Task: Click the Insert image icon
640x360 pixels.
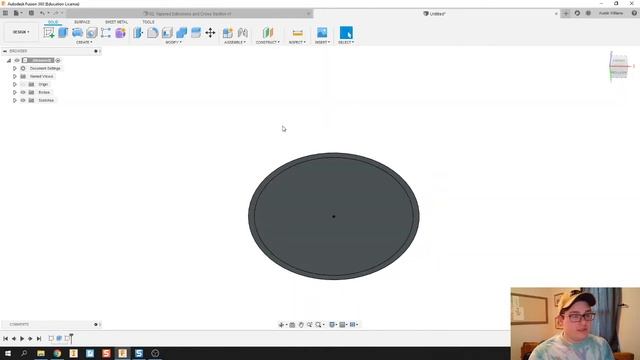Action: (x=322, y=33)
